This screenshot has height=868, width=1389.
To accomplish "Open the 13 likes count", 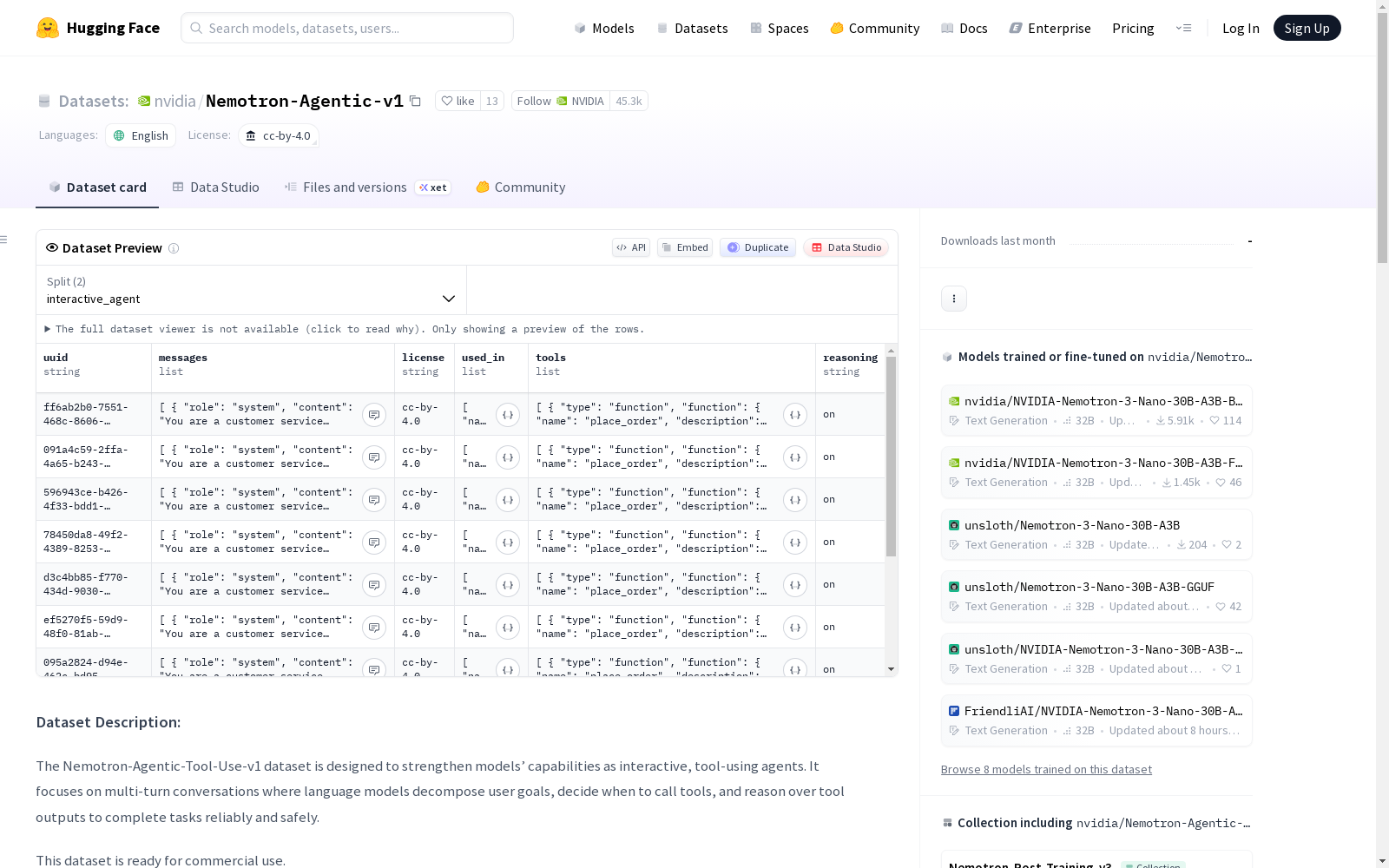I will 492,101.
